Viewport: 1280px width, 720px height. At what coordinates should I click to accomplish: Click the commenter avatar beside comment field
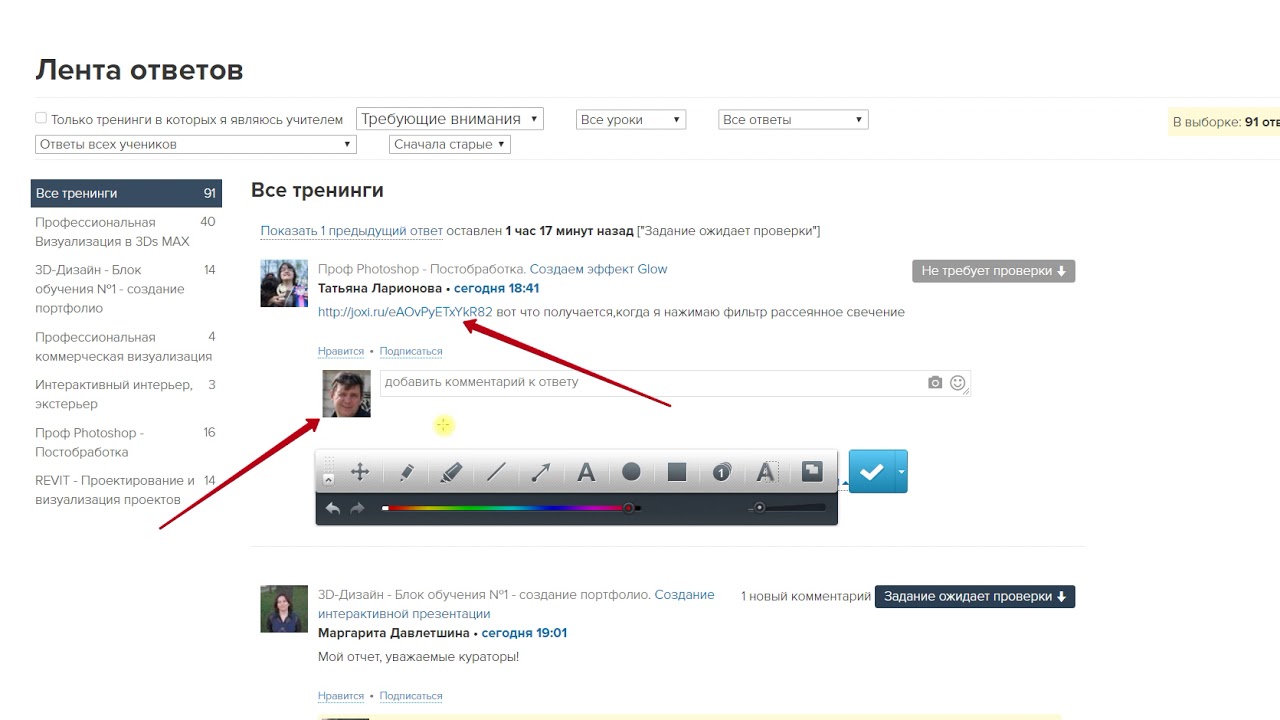(x=346, y=393)
